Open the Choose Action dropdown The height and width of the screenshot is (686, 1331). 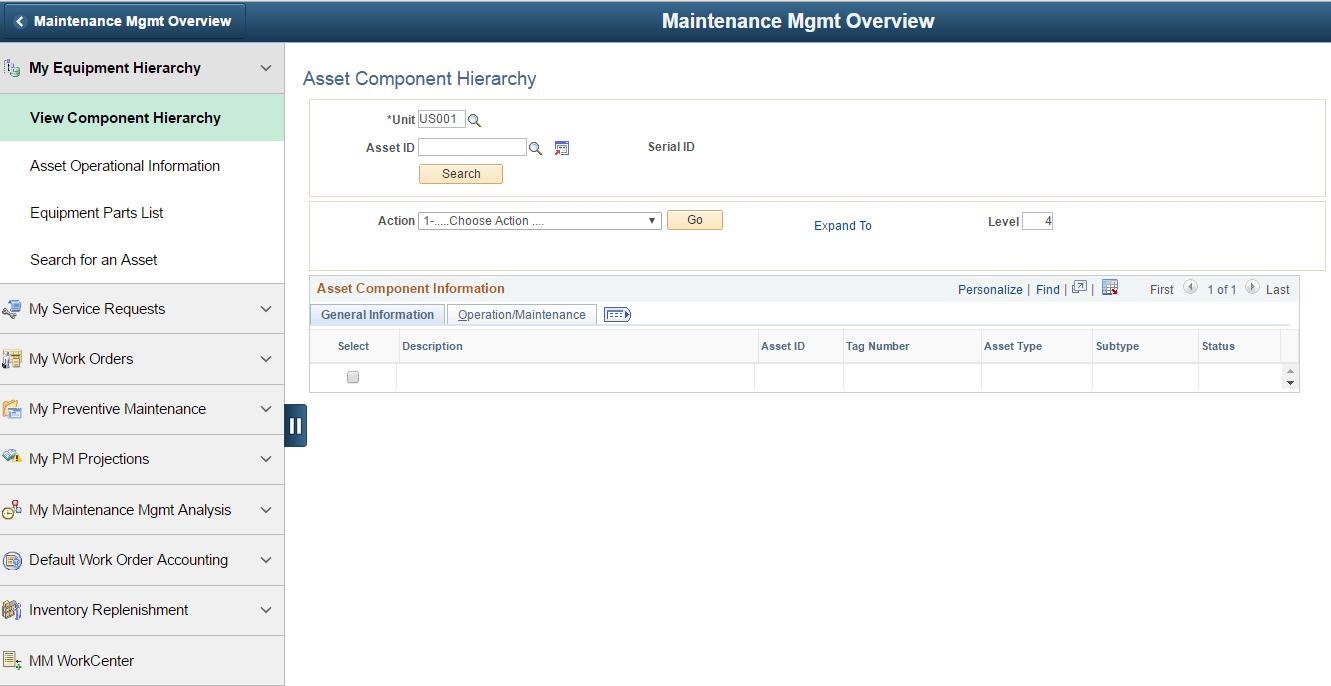click(x=539, y=220)
